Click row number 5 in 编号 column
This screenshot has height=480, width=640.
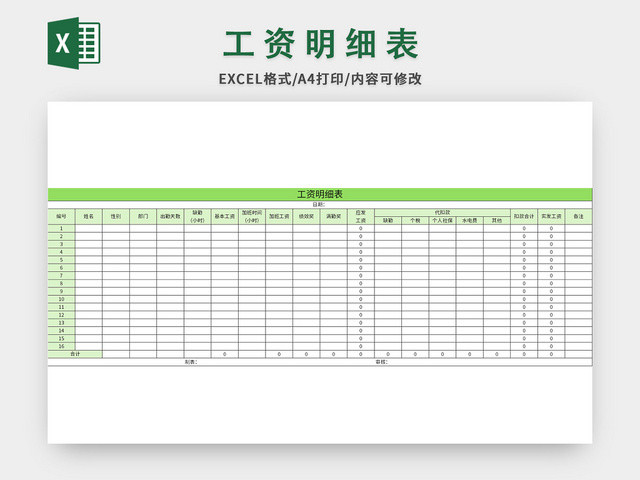coord(62,260)
